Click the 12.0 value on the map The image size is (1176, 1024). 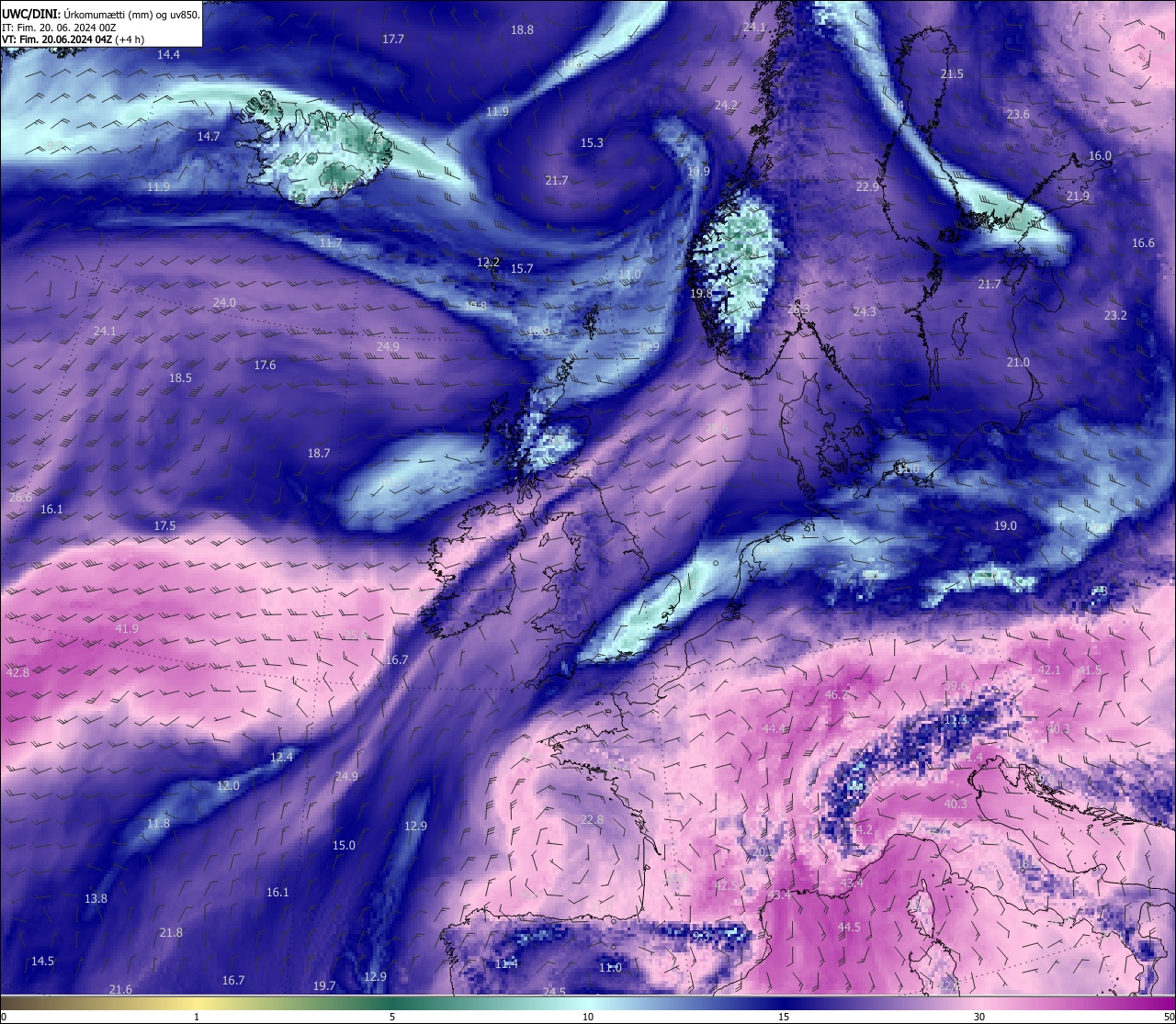(228, 785)
